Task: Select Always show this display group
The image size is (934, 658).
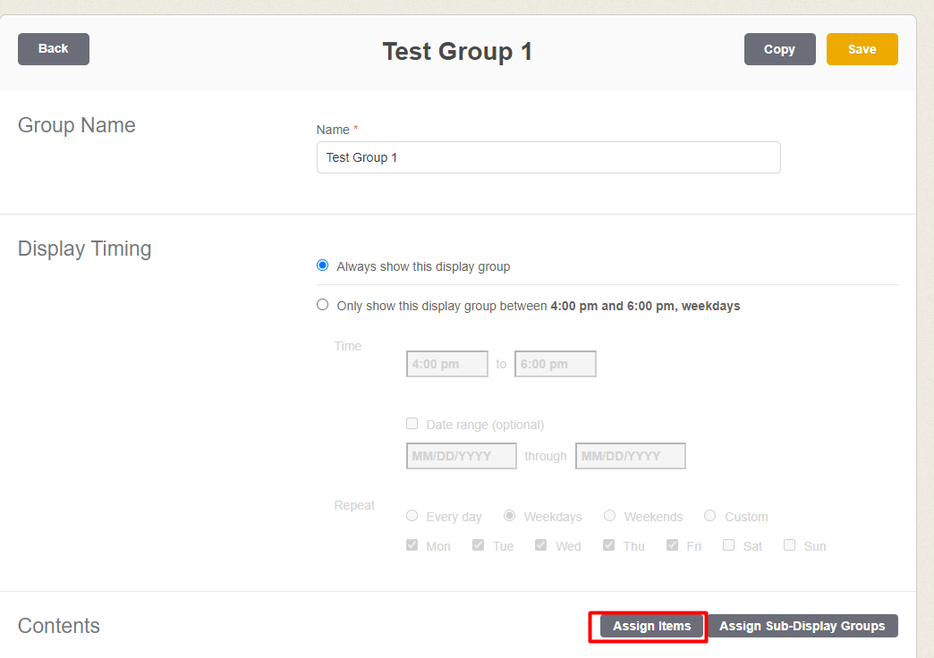Action: [322, 266]
